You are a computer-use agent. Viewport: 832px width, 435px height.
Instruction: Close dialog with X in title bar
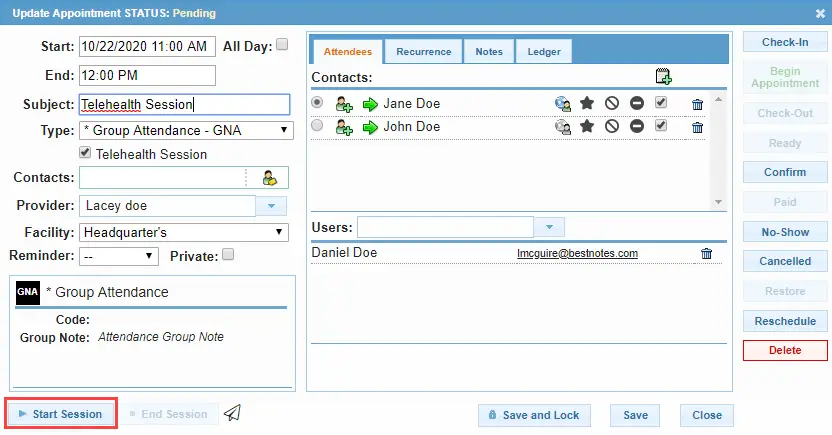tap(820, 13)
